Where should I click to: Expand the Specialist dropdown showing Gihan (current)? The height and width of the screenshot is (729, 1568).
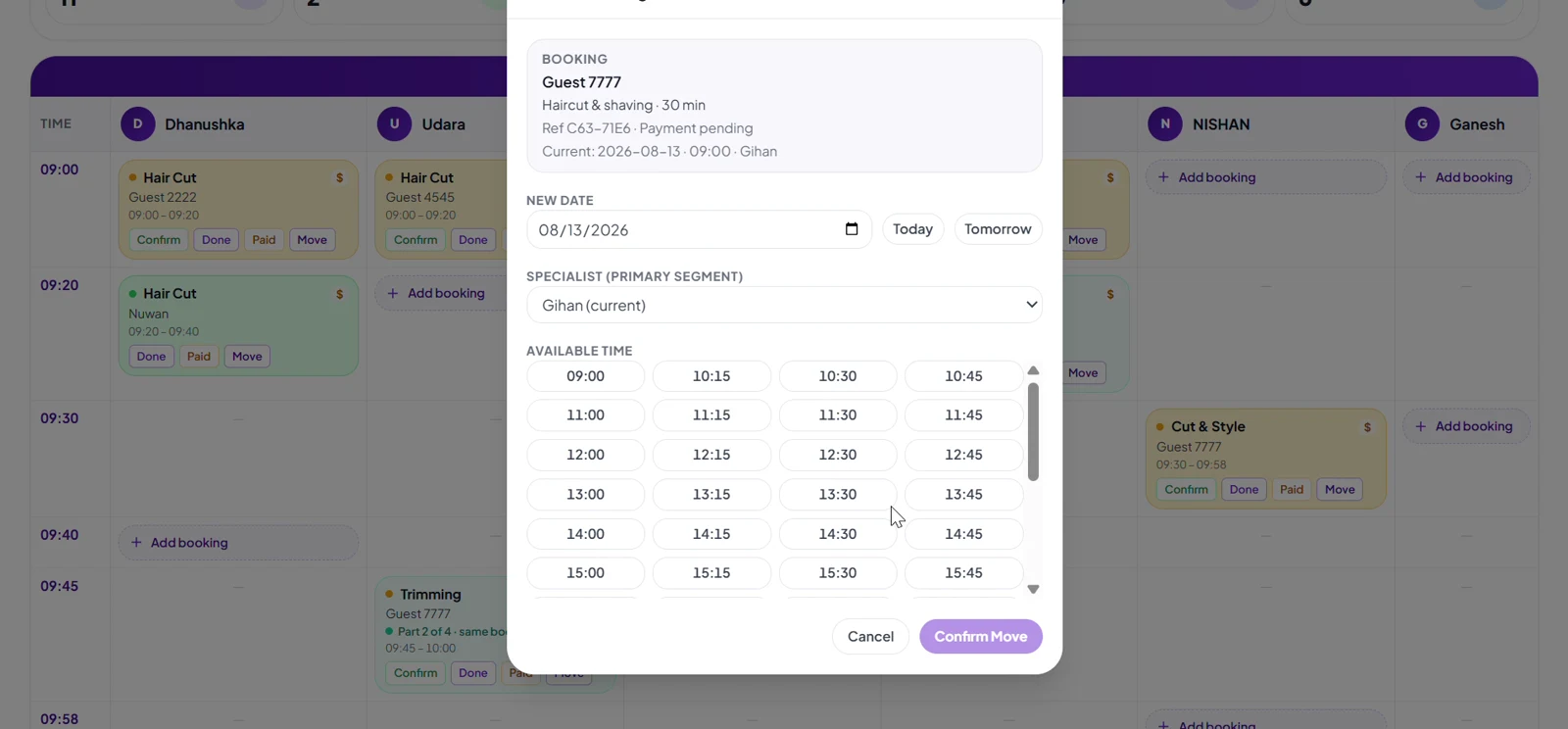tap(784, 305)
